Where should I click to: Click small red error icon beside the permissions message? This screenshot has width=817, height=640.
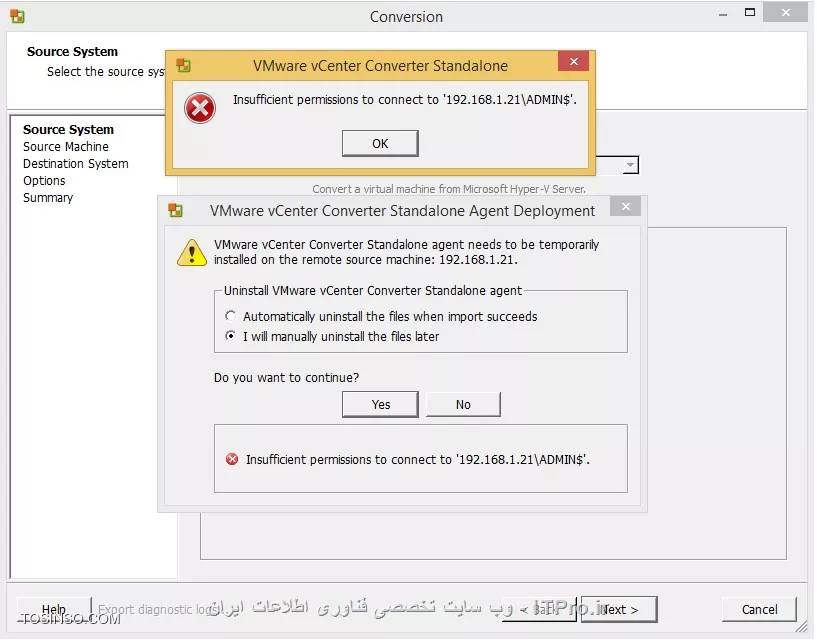(232, 459)
